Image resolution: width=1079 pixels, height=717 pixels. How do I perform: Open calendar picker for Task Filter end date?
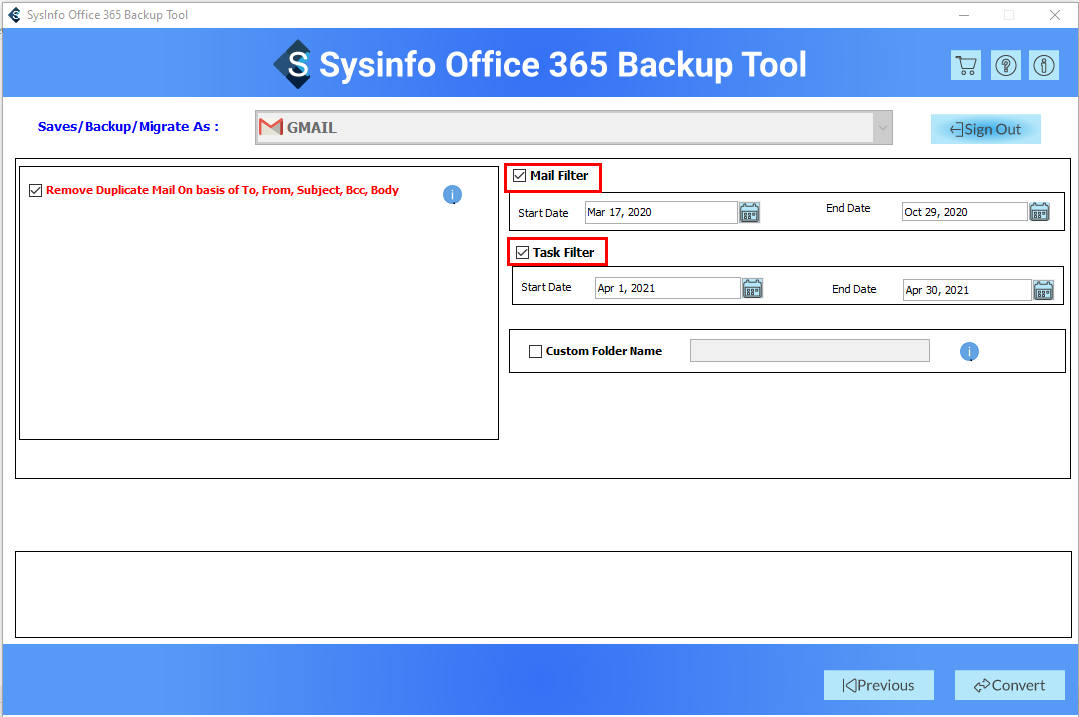click(1043, 290)
